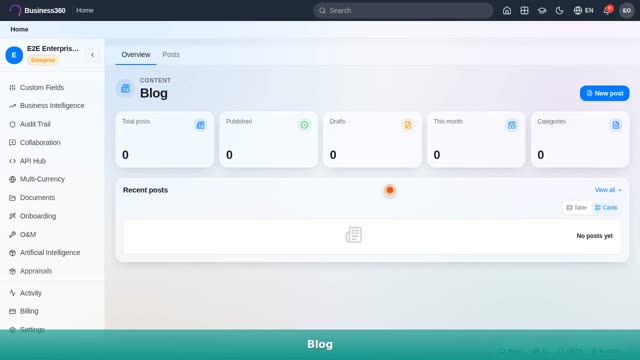Switch to the Posts tab
This screenshot has height=360, width=640.
[171, 54]
